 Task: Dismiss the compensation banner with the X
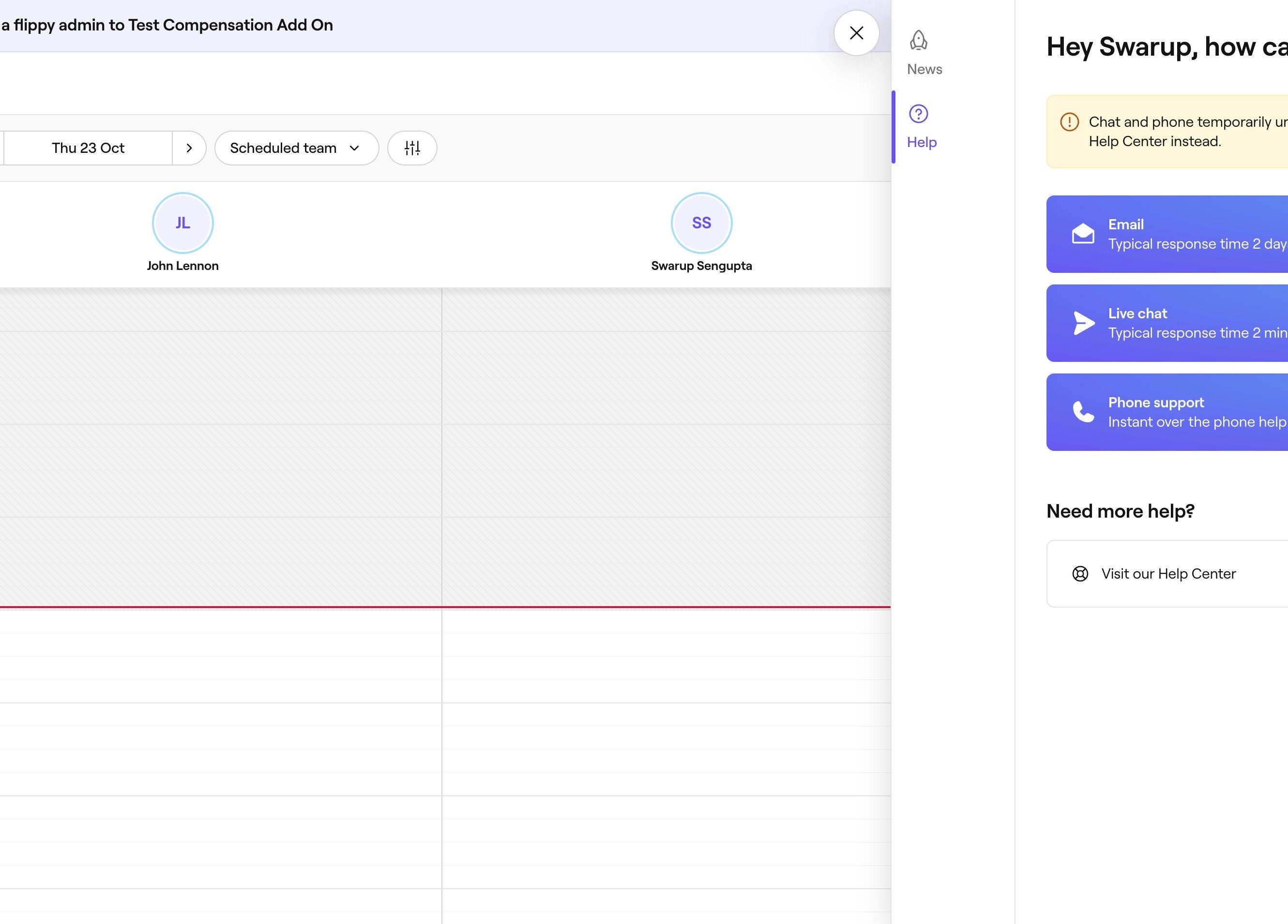pyautogui.click(x=856, y=33)
